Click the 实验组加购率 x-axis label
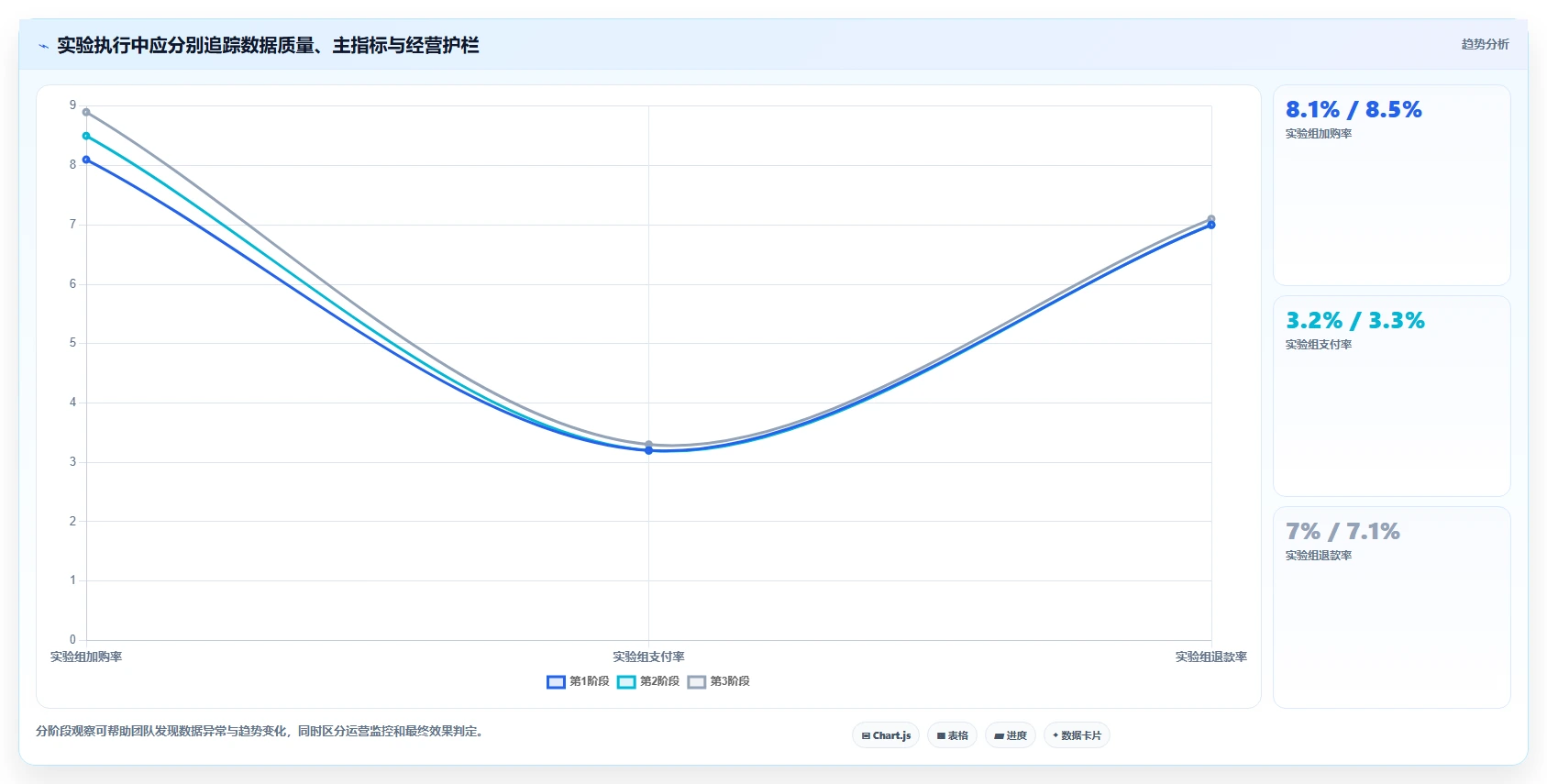Image resolution: width=1547 pixels, height=784 pixels. [x=86, y=657]
